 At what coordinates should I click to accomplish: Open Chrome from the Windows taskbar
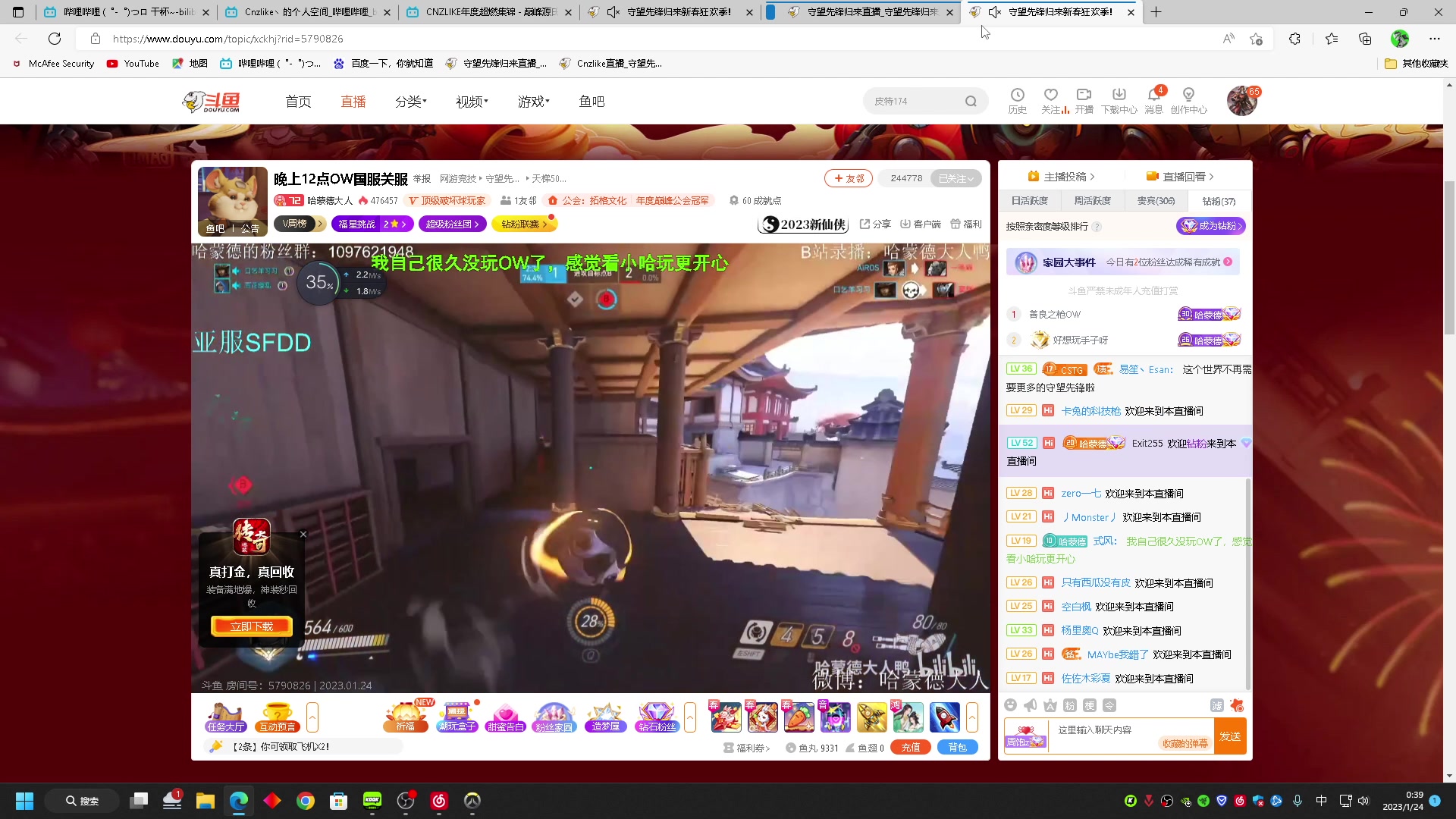(x=305, y=801)
